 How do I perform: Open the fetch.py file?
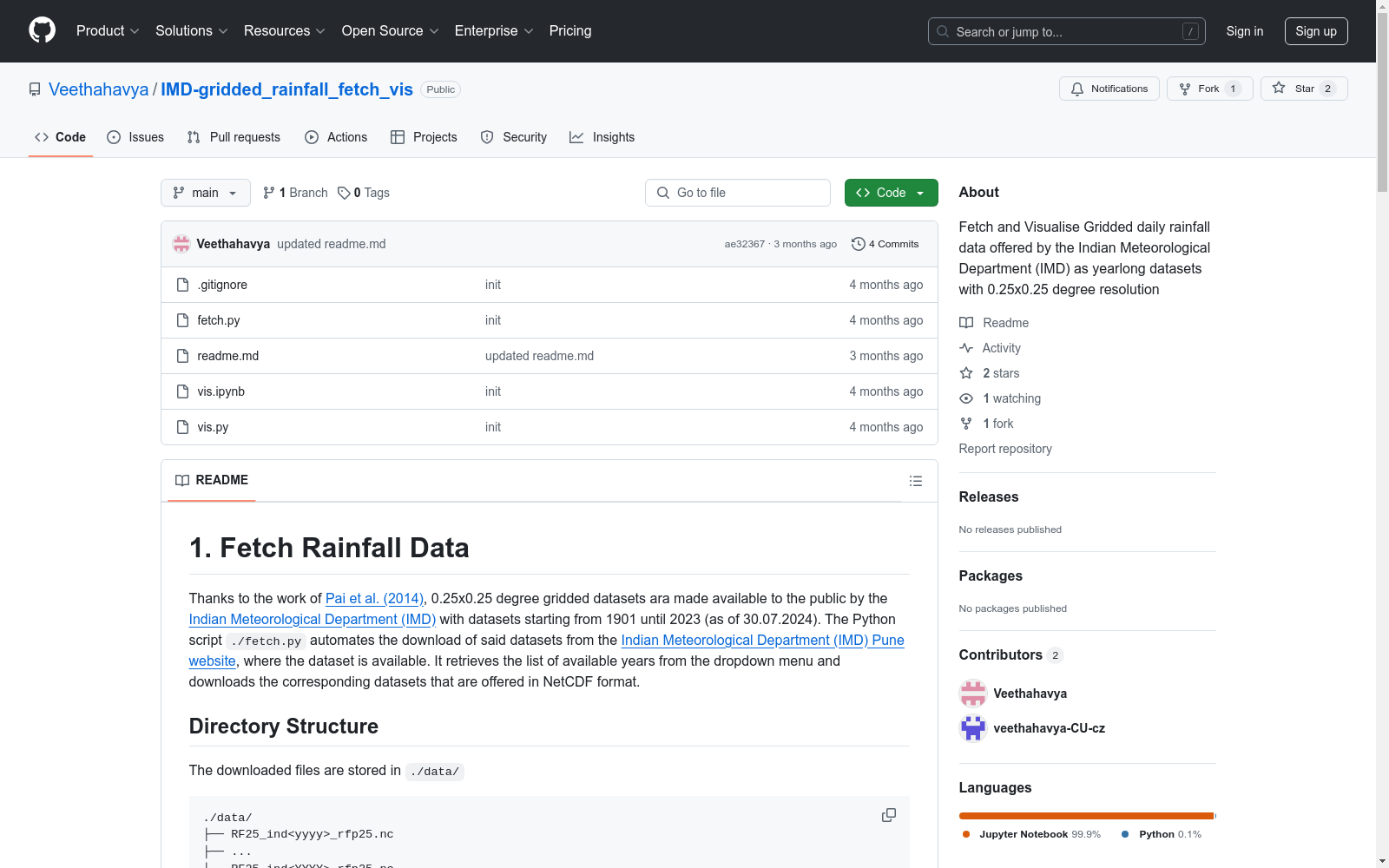219,320
